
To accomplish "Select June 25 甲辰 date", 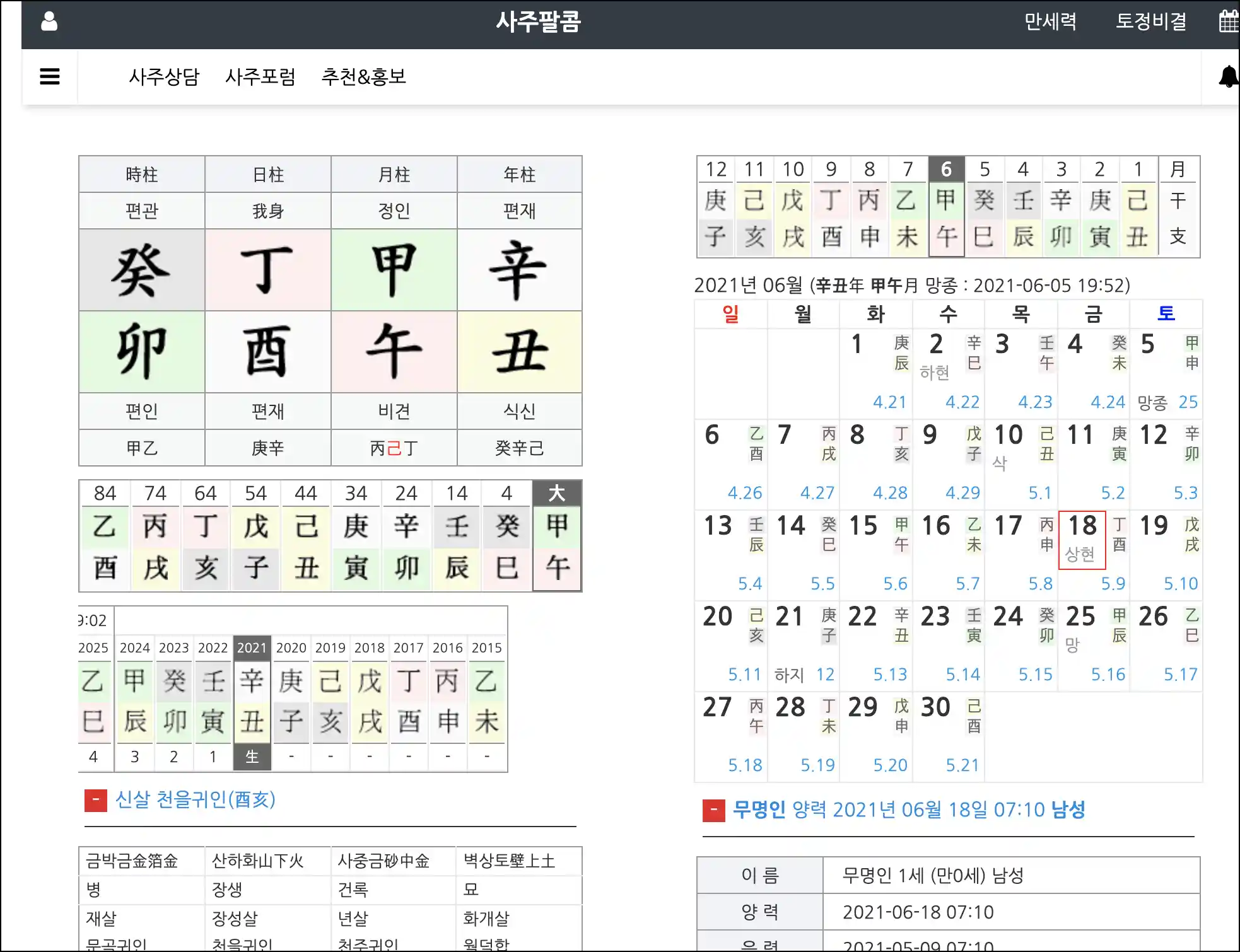I will coord(1094,646).
